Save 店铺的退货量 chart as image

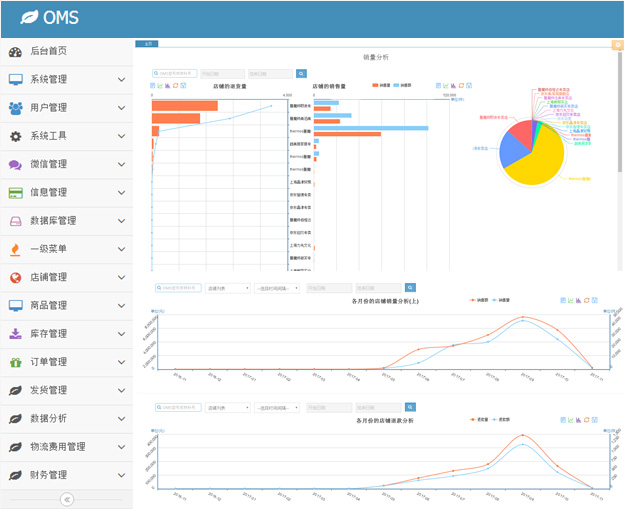pyautogui.click(x=183, y=86)
